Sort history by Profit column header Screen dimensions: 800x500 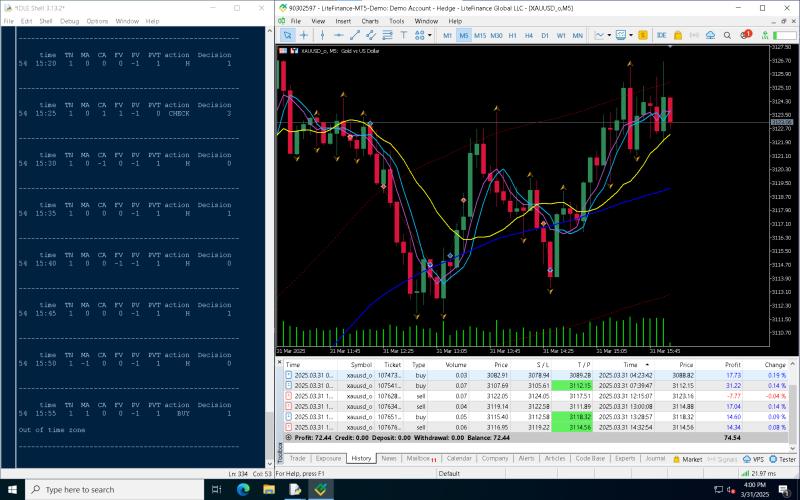tap(733, 365)
